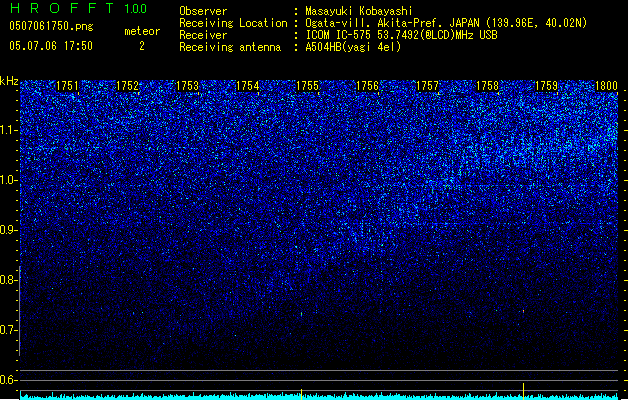Click the 1755 time axis label
The height and width of the screenshot is (400, 629).
[x=307, y=86]
